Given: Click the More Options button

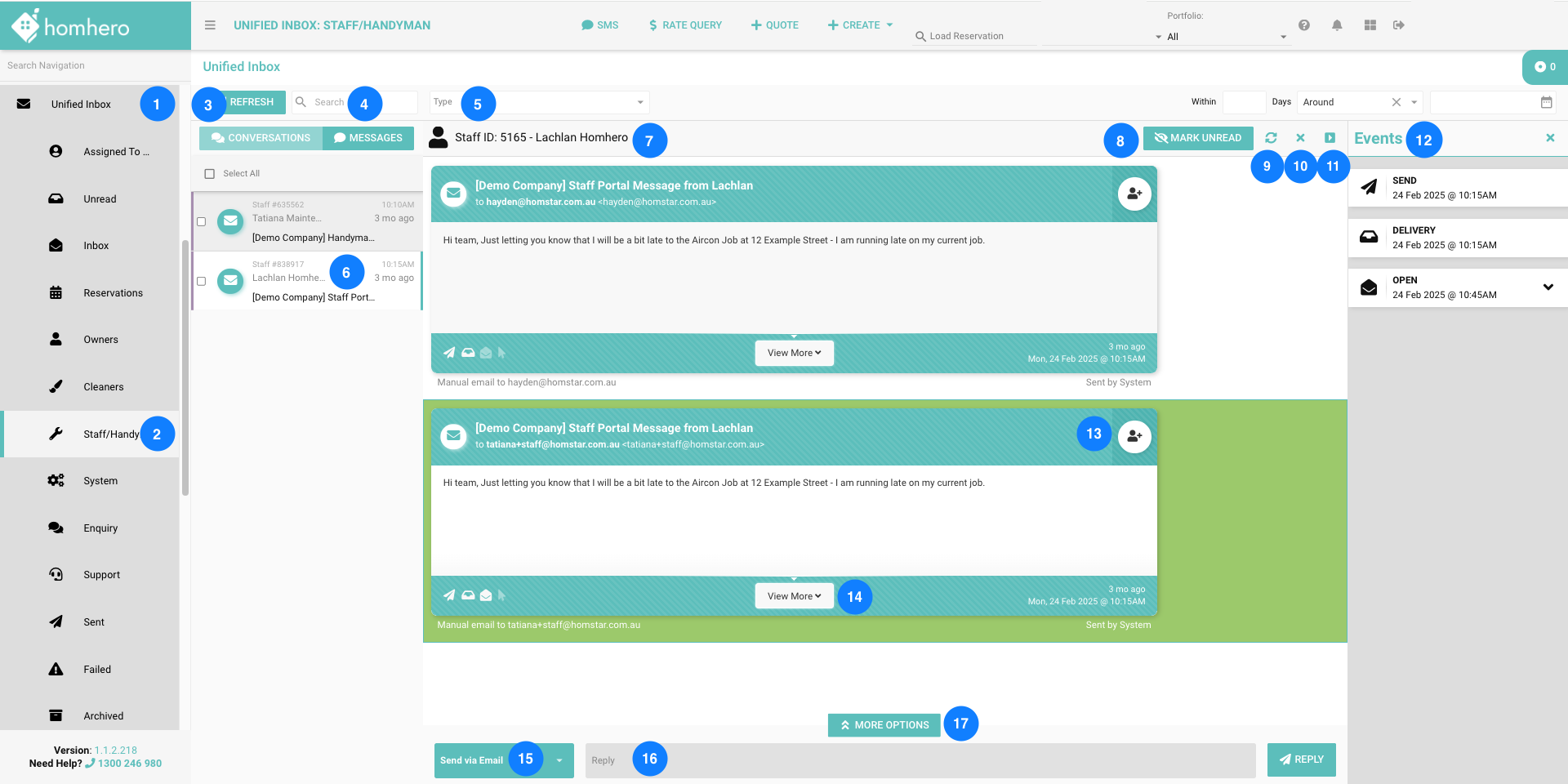Looking at the screenshot, I should pyautogui.click(x=884, y=725).
